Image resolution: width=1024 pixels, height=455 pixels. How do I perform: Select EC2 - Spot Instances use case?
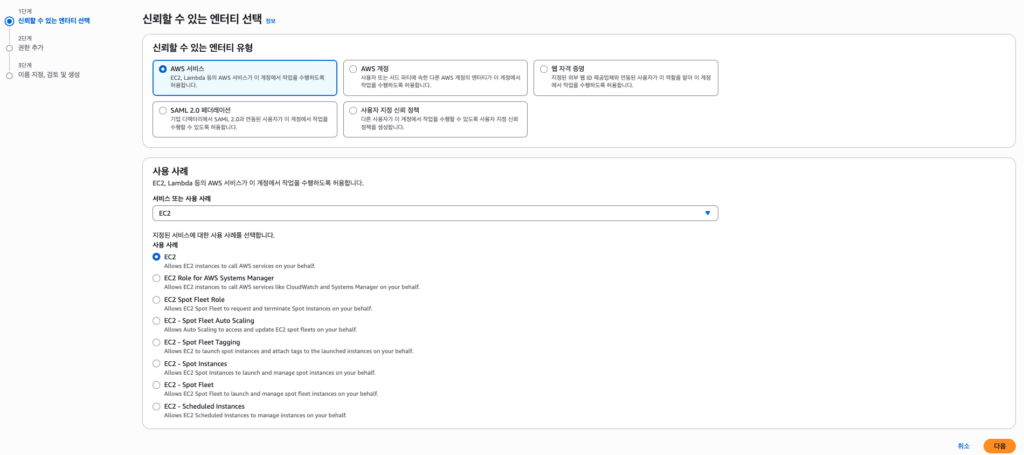click(x=156, y=364)
